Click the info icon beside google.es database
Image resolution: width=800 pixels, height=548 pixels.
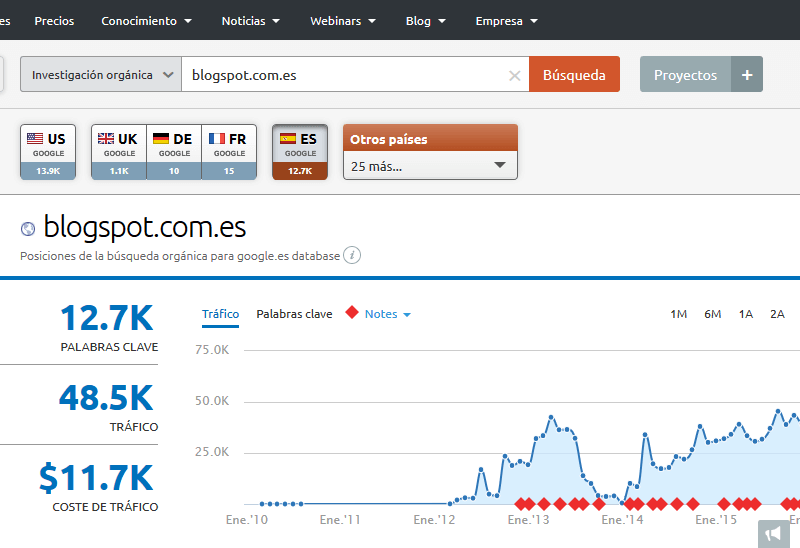[x=352, y=255]
